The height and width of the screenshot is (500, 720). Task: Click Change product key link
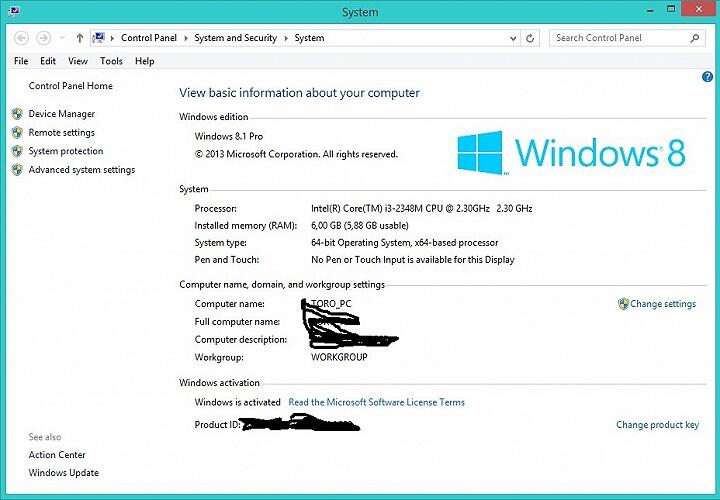click(658, 425)
